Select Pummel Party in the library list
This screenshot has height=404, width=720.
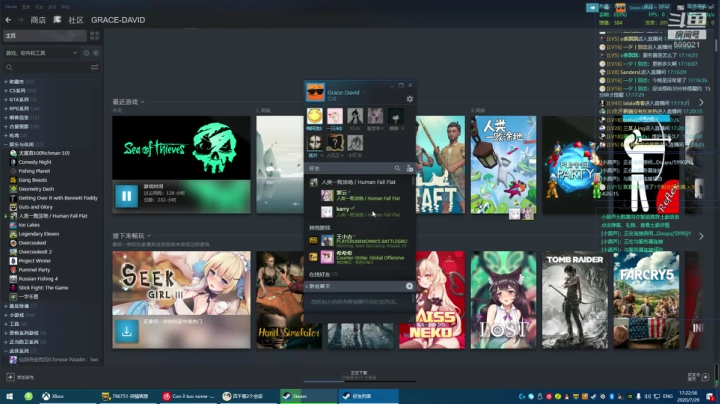tap(34, 270)
